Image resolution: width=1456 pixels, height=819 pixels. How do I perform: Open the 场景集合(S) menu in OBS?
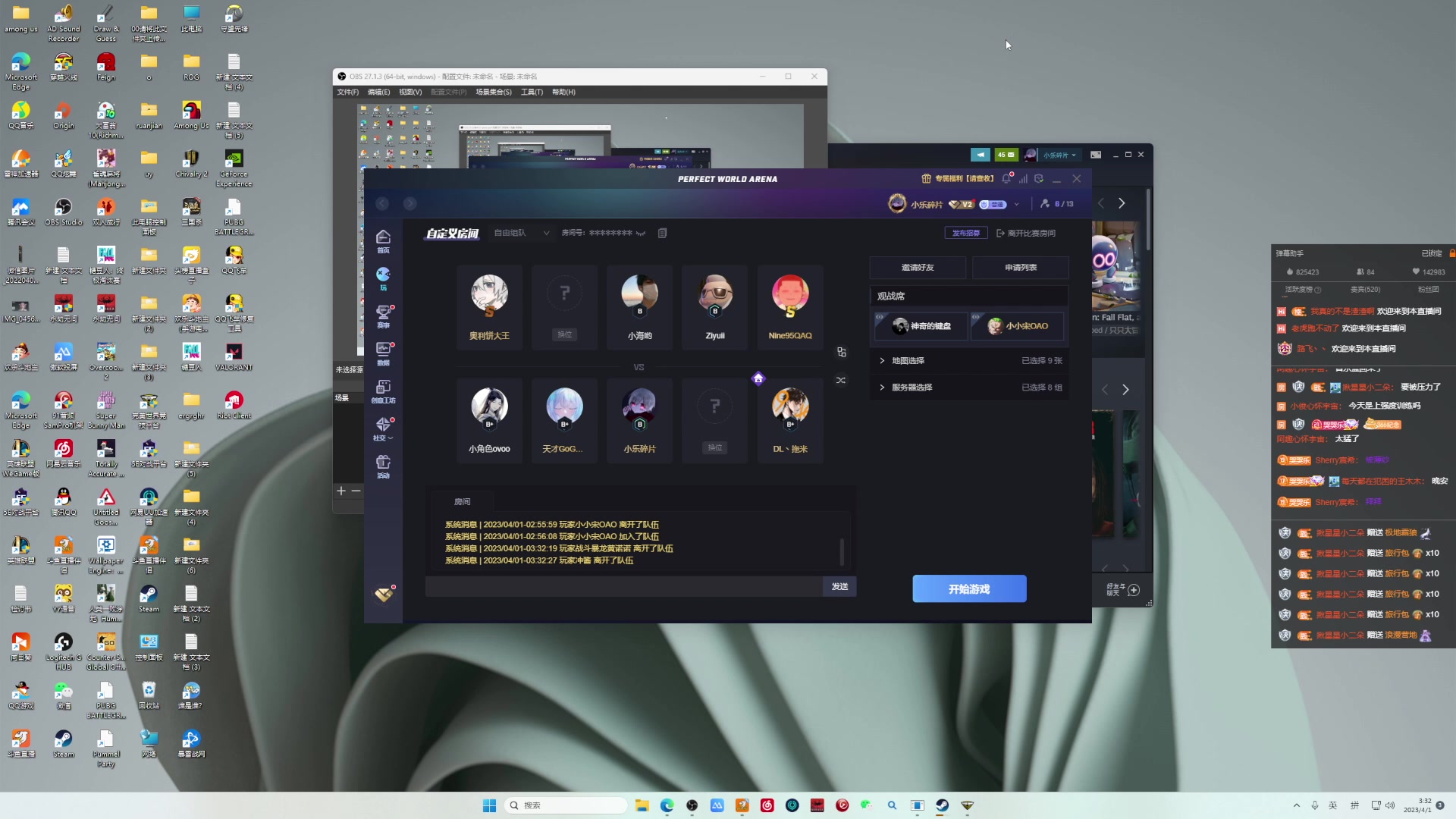(x=494, y=92)
